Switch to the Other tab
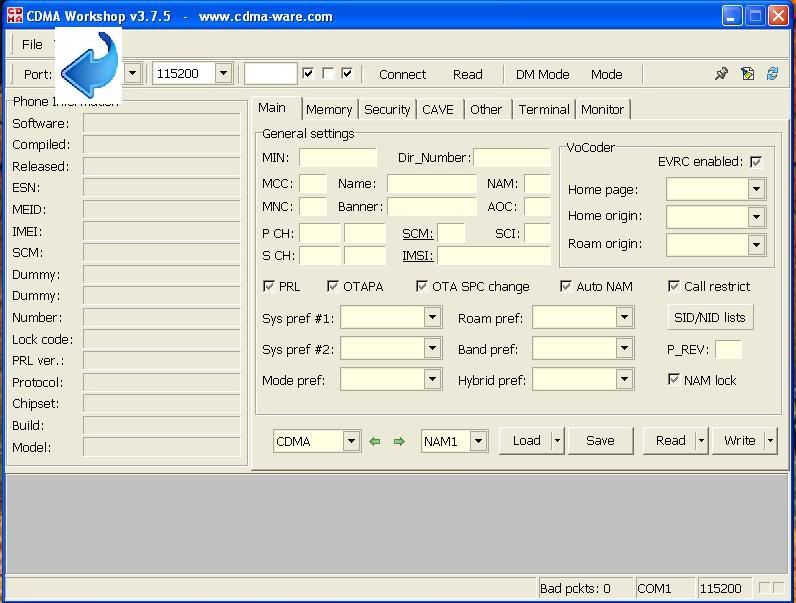This screenshot has height=603, width=796. pyautogui.click(x=486, y=110)
